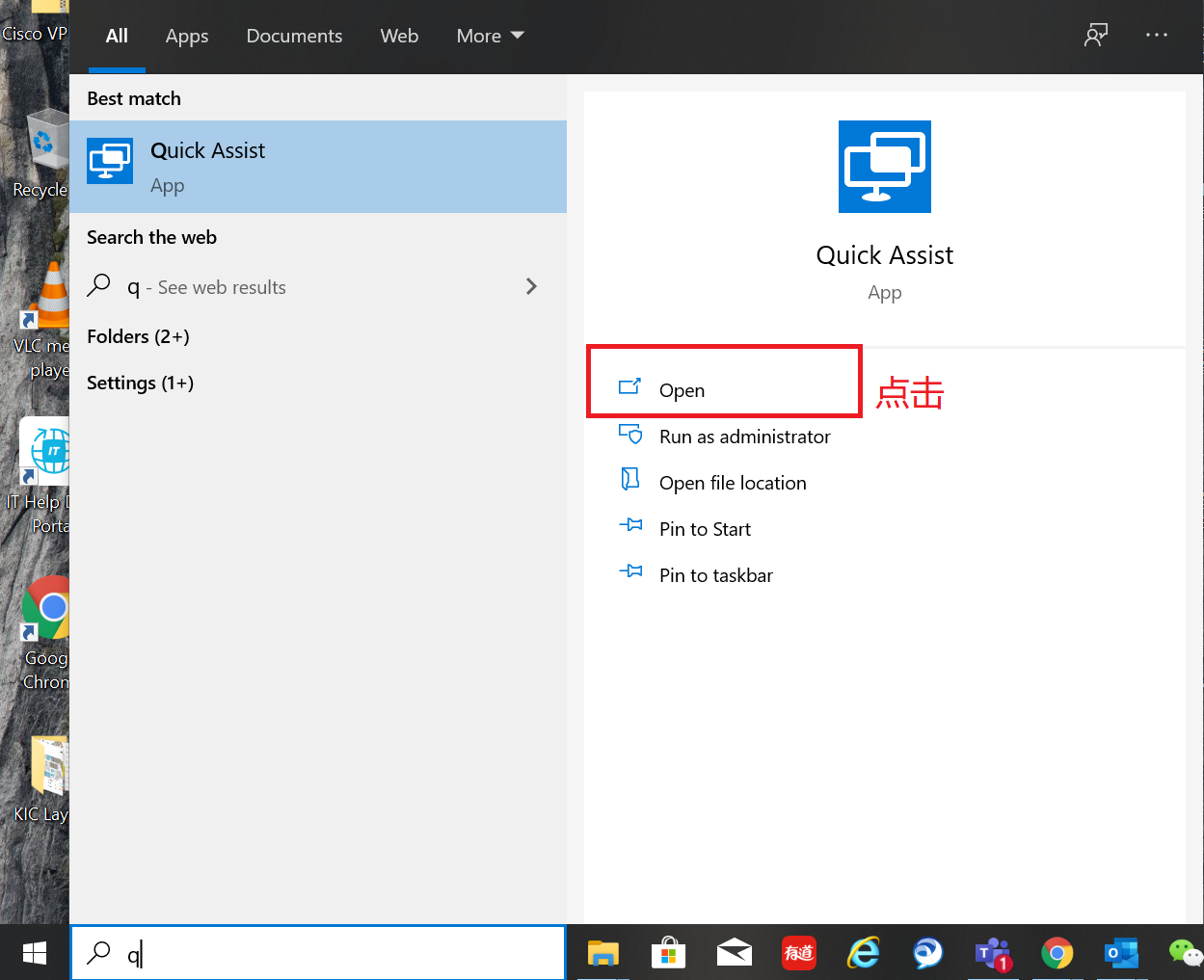1204x980 pixels.
Task: Run Quick Assist as administrator
Action: pyautogui.click(x=744, y=437)
